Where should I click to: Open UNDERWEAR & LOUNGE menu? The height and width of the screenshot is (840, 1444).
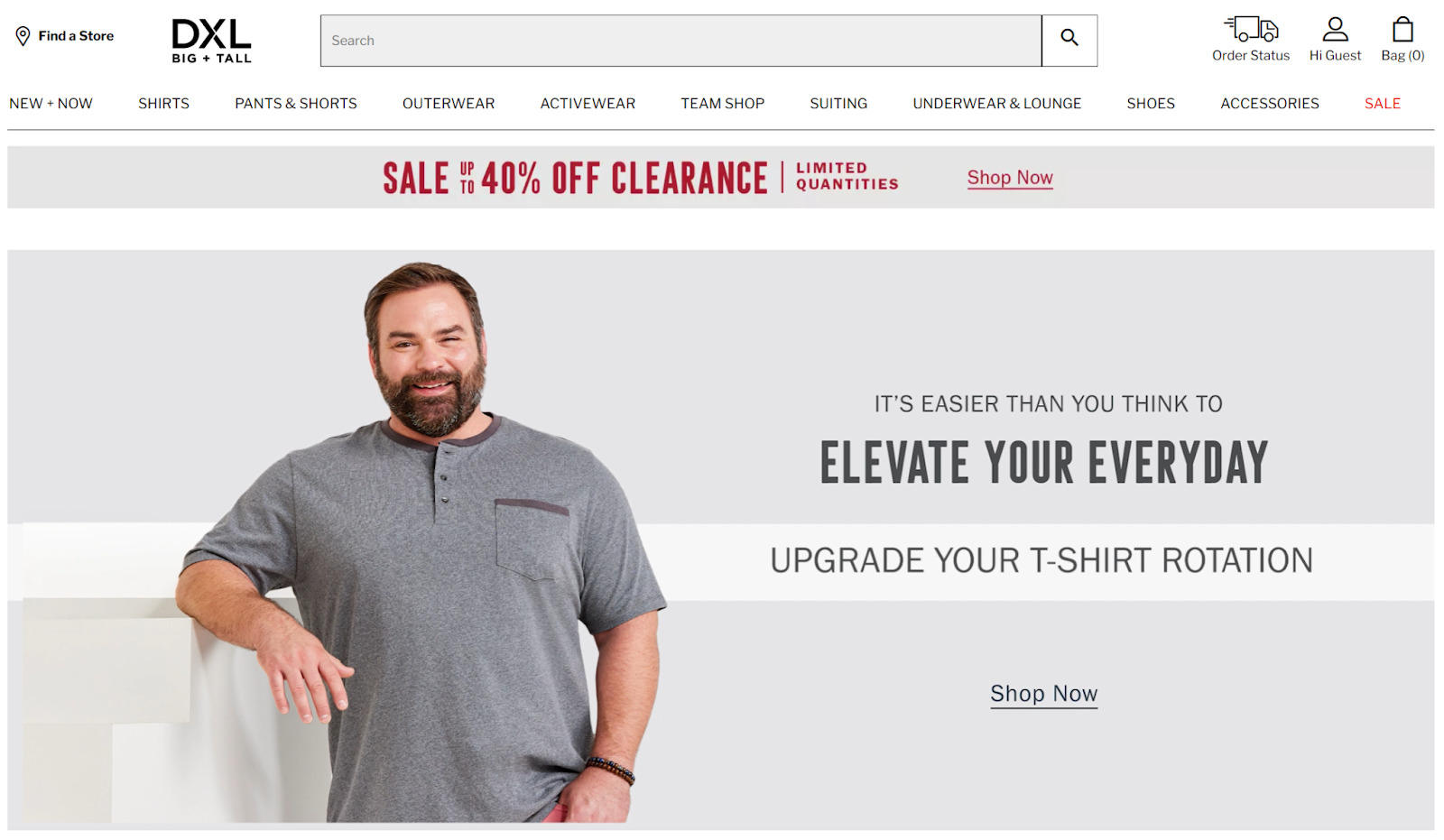(x=996, y=104)
